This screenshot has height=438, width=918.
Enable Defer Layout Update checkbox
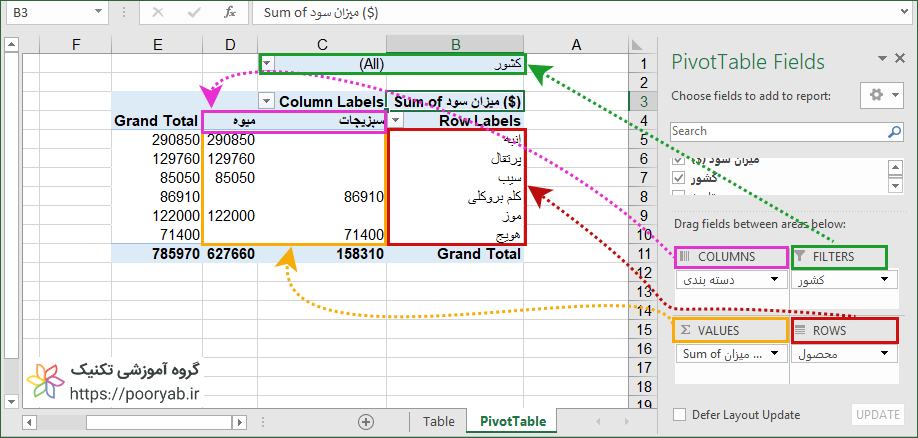(680, 415)
